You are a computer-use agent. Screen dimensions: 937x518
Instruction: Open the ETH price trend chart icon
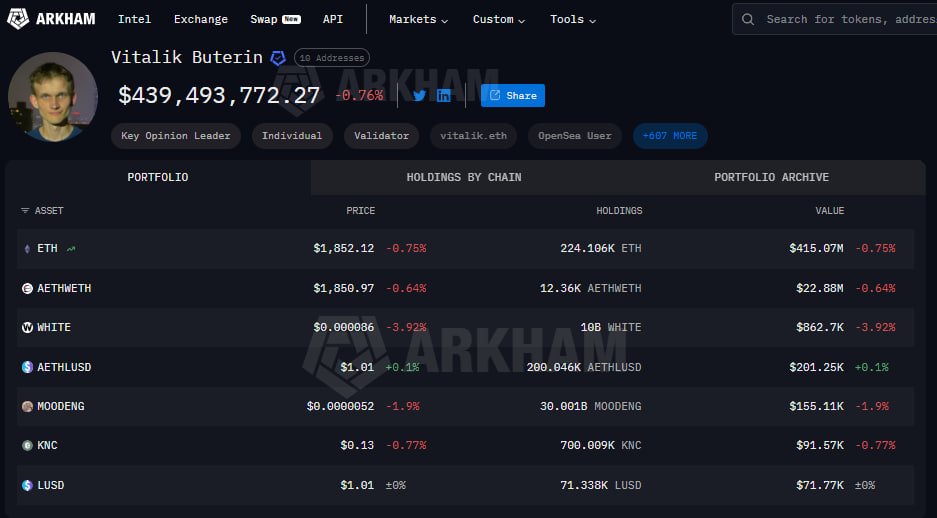71,249
